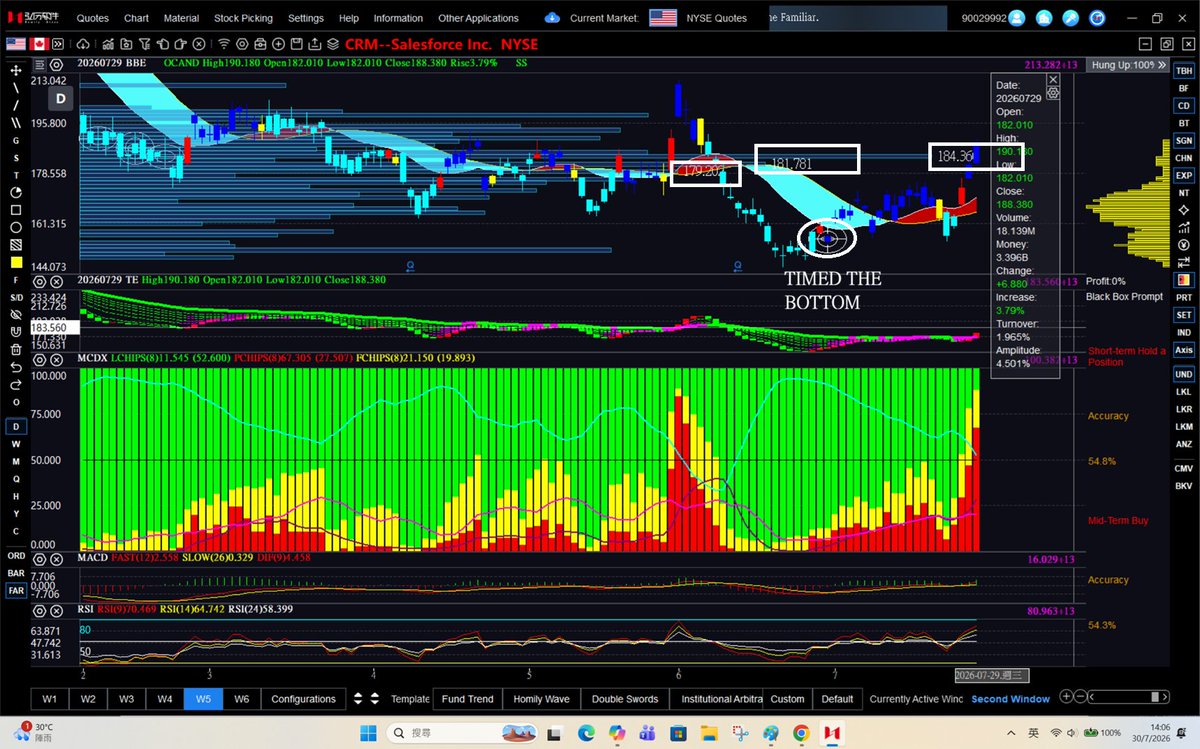Open the Current Market US flag selector
This screenshot has height=749, width=1200.
[662, 17]
